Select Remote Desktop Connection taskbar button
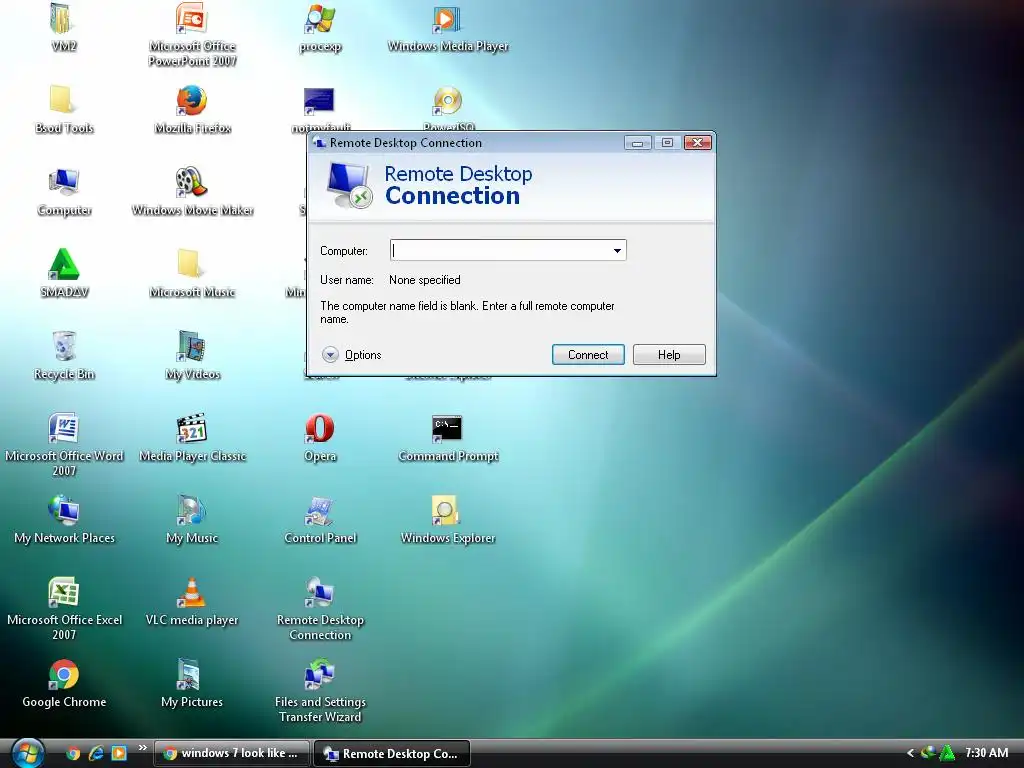 [x=392, y=754]
